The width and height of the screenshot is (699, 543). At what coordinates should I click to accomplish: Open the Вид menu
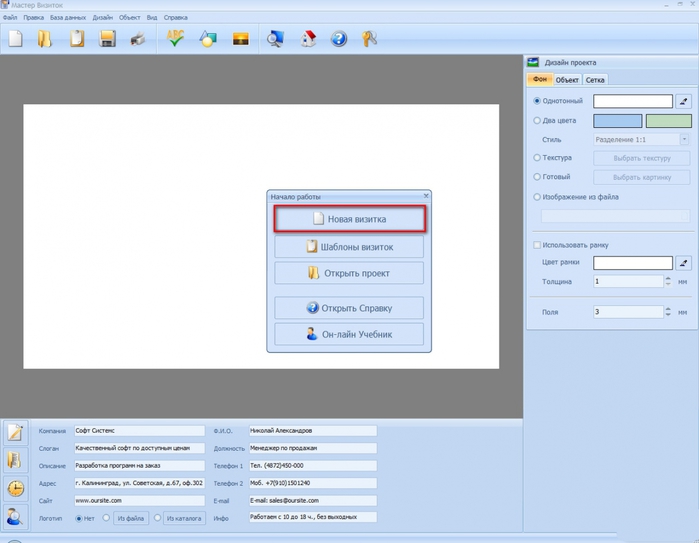tap(152, 17)
